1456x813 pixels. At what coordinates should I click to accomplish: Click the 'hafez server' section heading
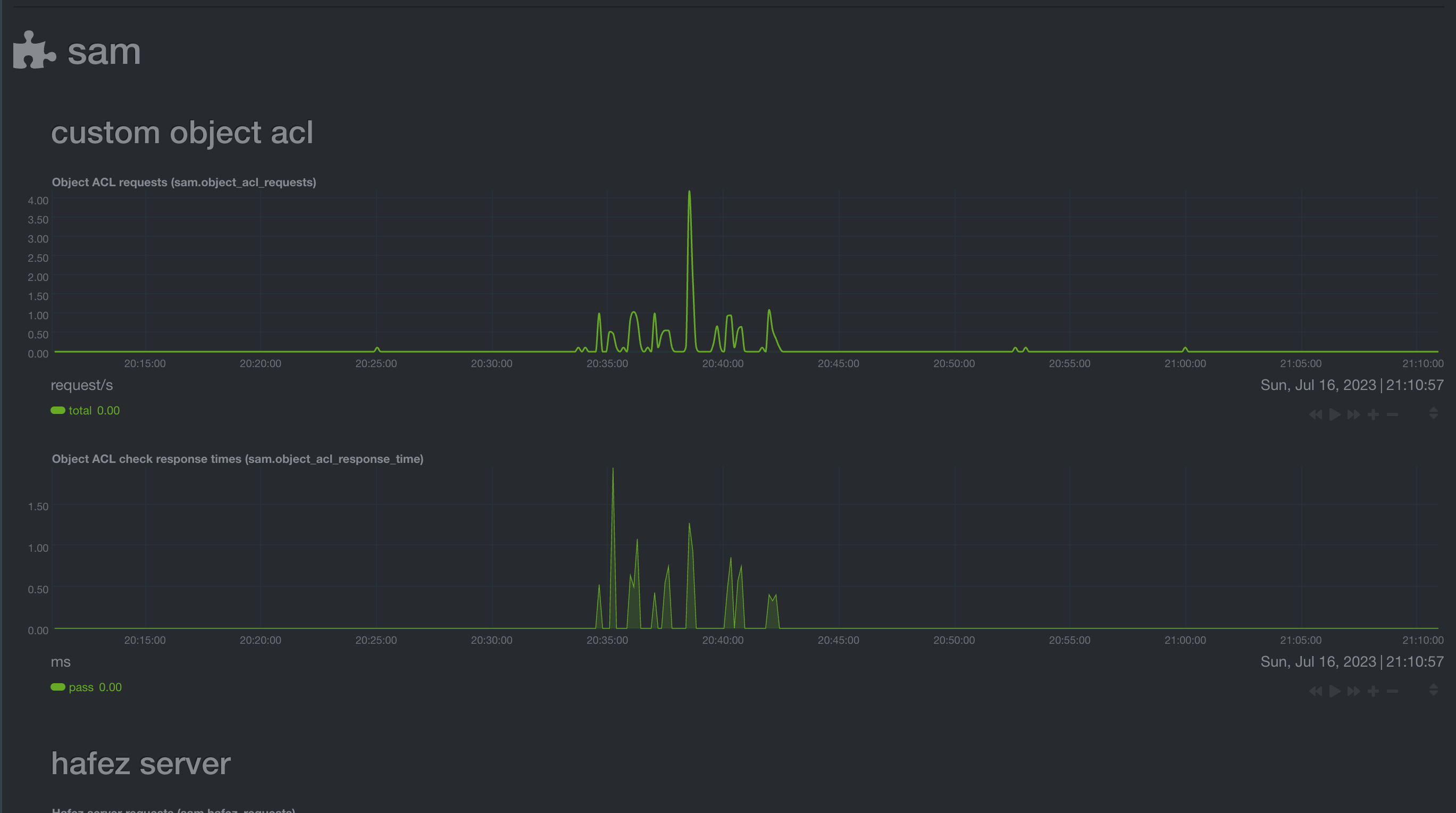pyautogui.click(x=141, y=763)
